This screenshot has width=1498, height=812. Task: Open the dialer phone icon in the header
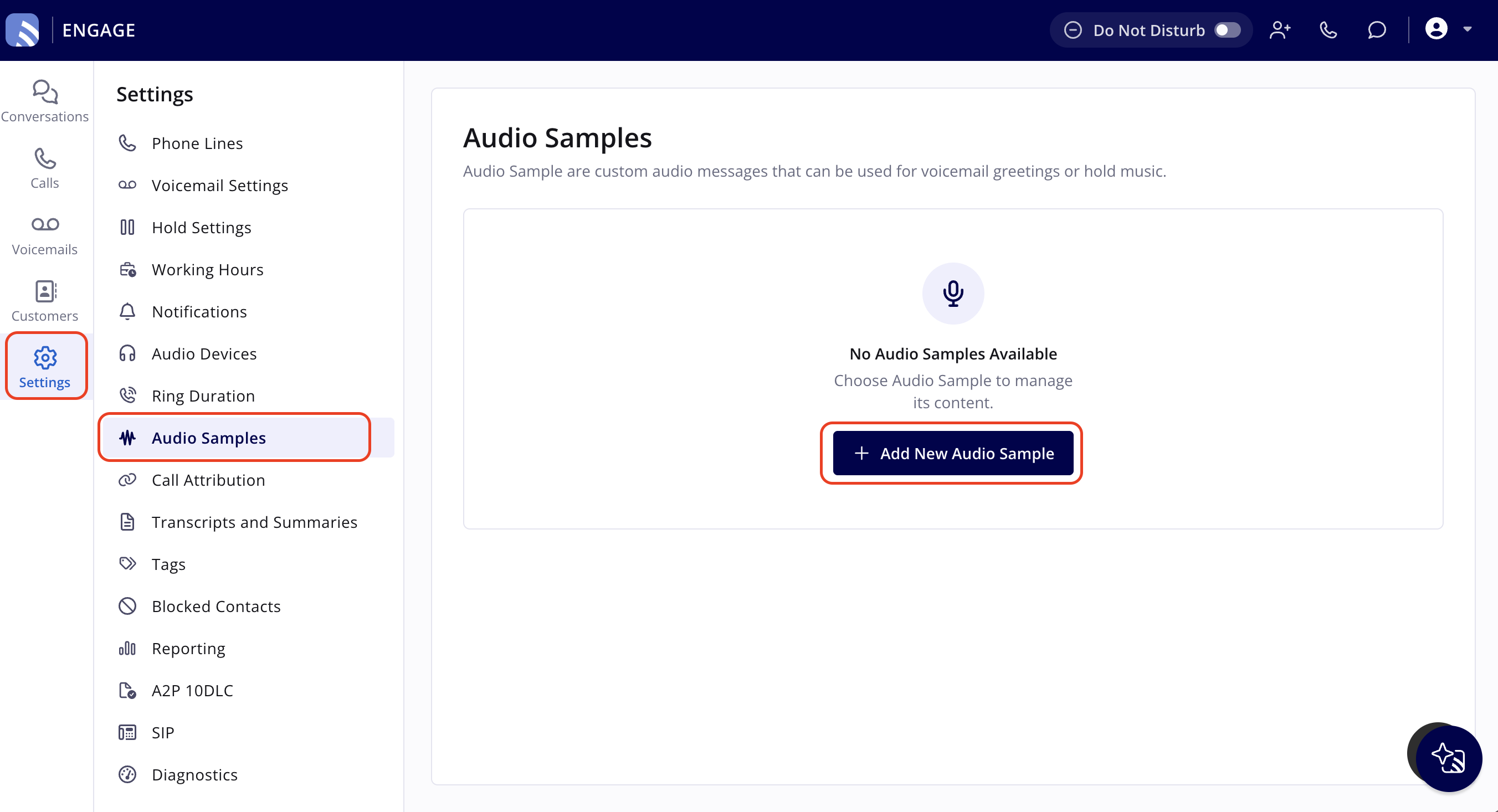point(1328,30)
